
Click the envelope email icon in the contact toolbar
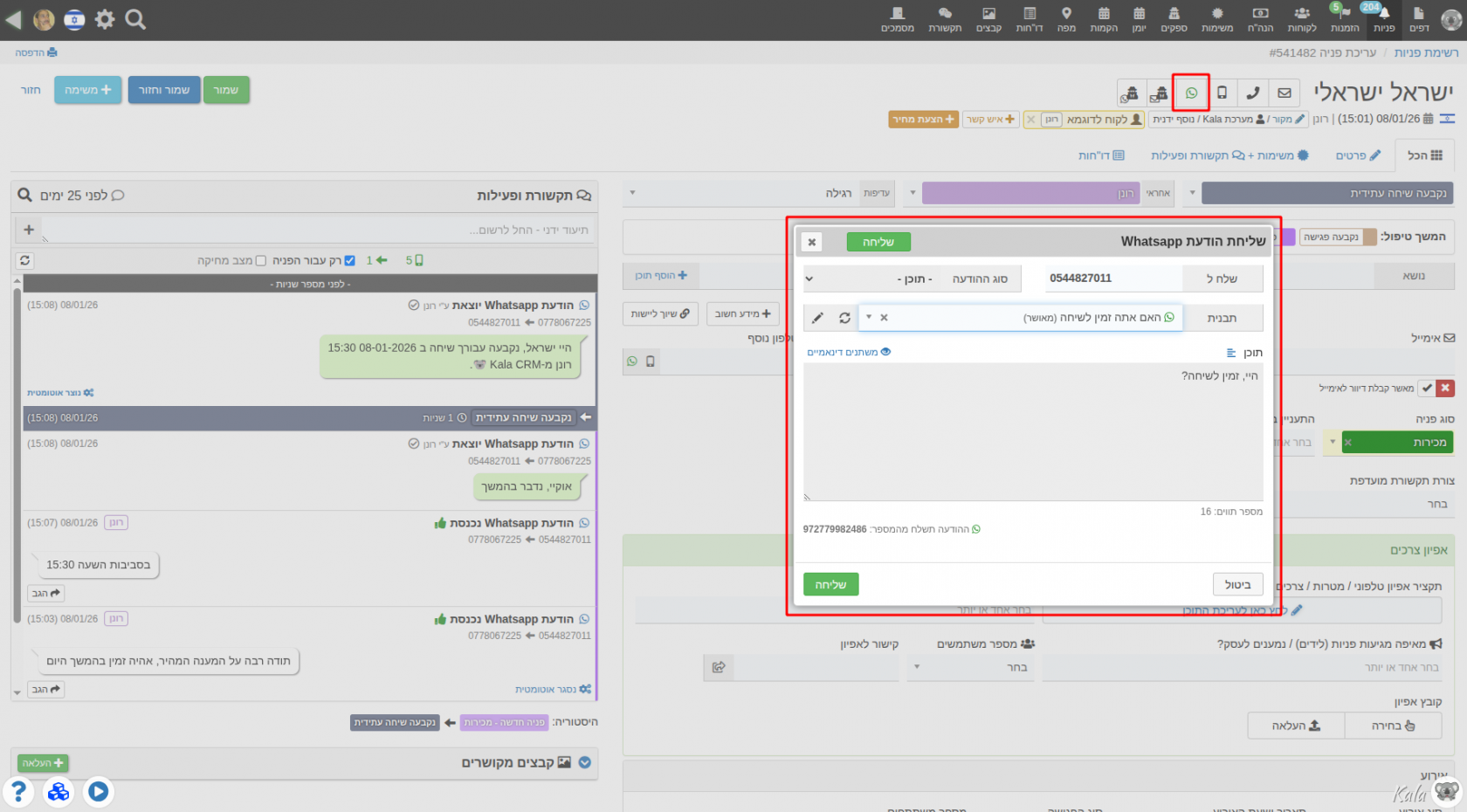coord(1284,93)
